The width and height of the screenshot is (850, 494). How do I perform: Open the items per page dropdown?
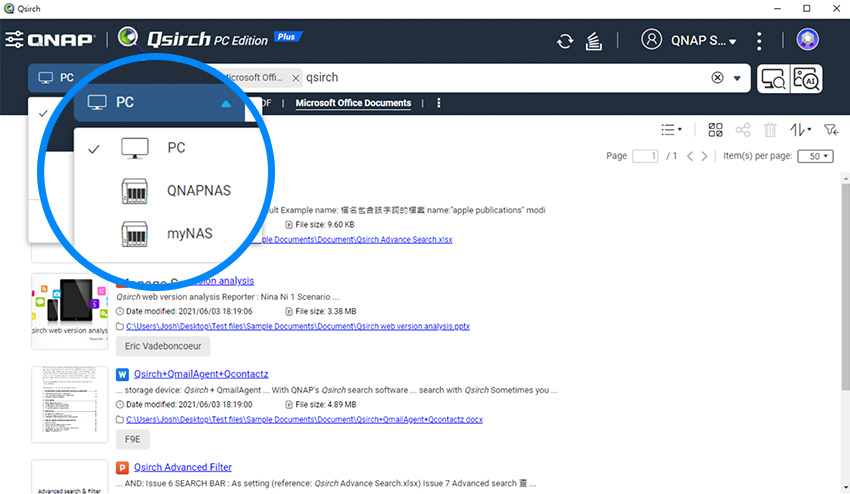pos(819,156)
